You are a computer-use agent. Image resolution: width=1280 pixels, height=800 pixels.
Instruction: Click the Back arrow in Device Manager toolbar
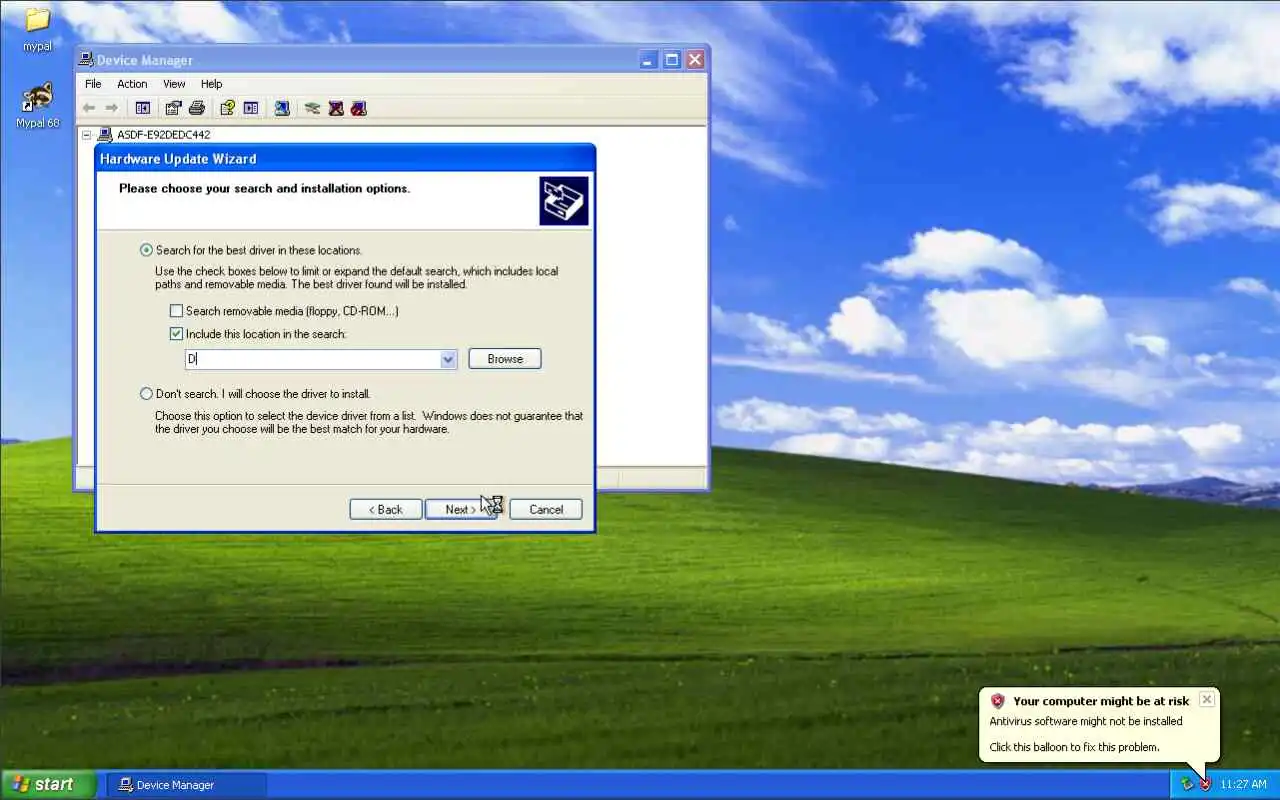[x=89, y=108]
